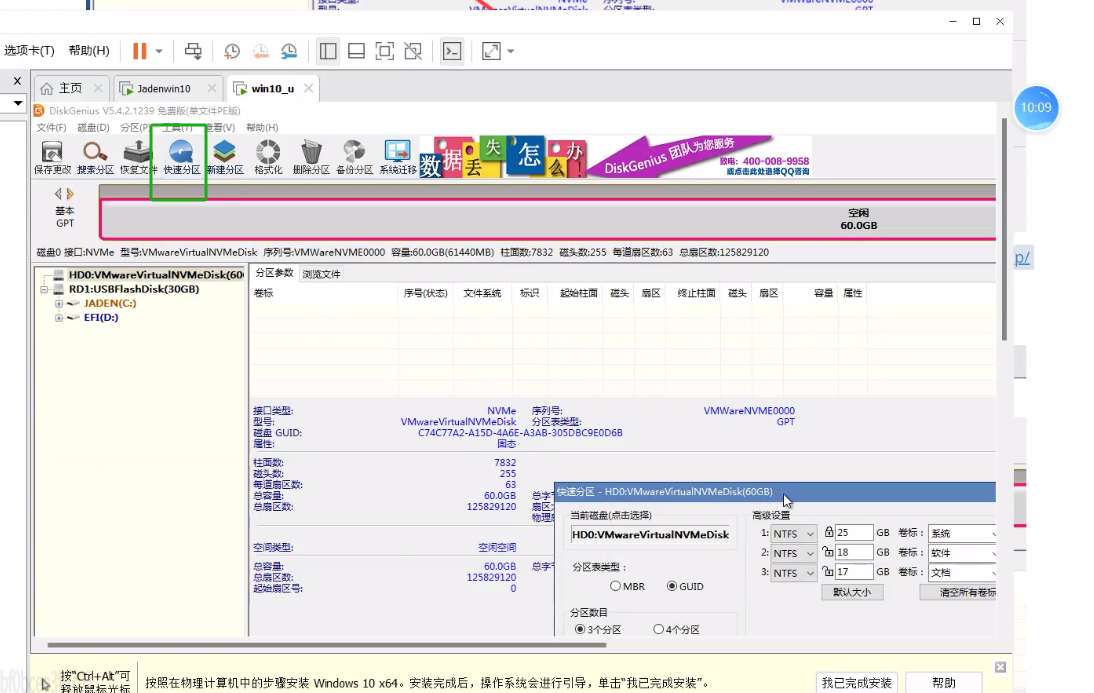This screenshot has width=1094, height=693.
Task: Click the horizontal scrollbar at the bottom
Action: pos(327,645)
